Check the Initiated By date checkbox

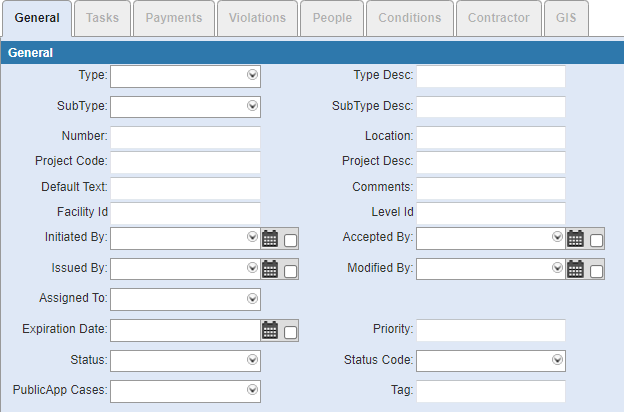[x=291, y=240]
